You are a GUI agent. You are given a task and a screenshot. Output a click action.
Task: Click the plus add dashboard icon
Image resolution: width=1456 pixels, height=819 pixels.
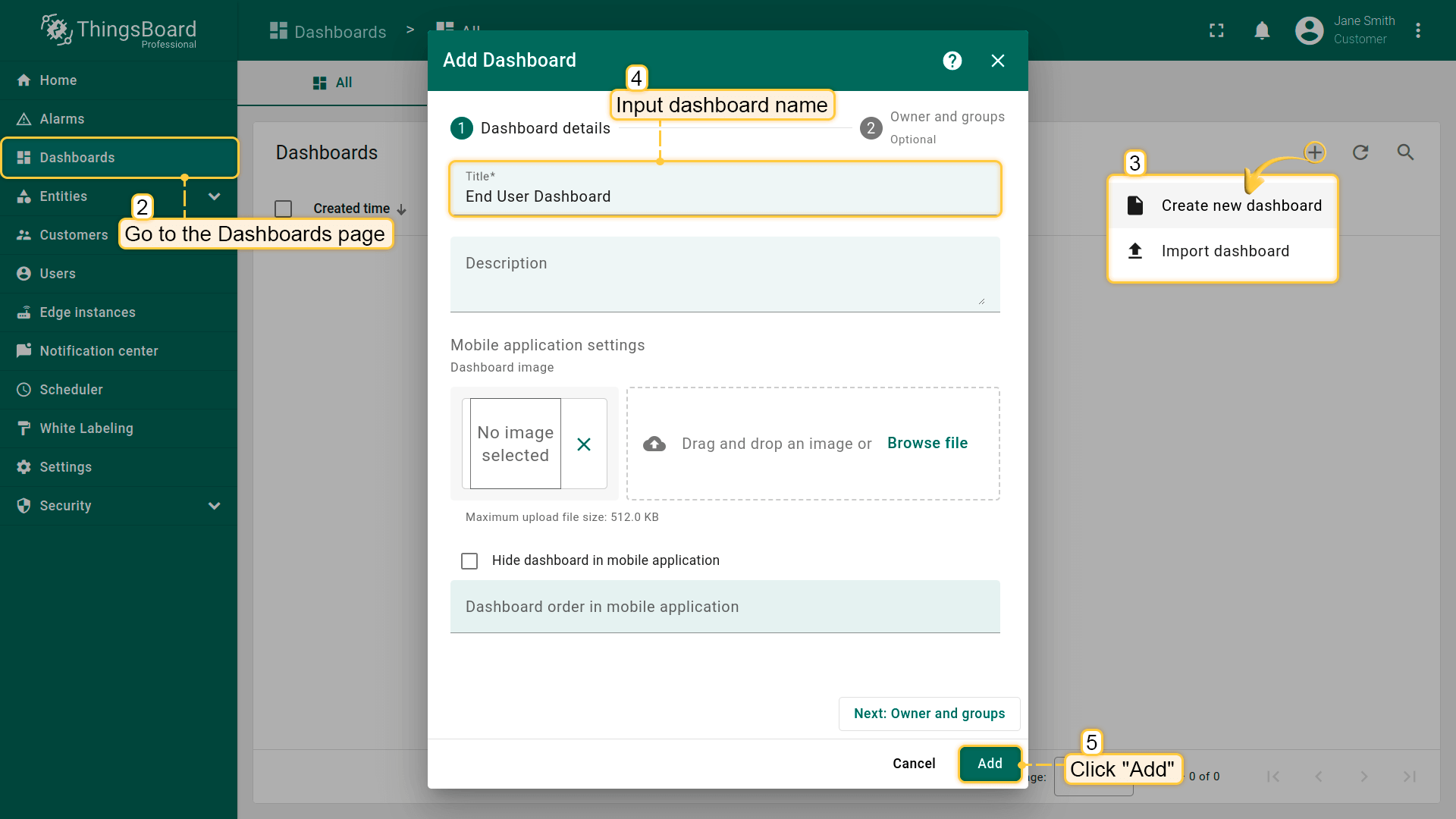tap(1315, 152)
